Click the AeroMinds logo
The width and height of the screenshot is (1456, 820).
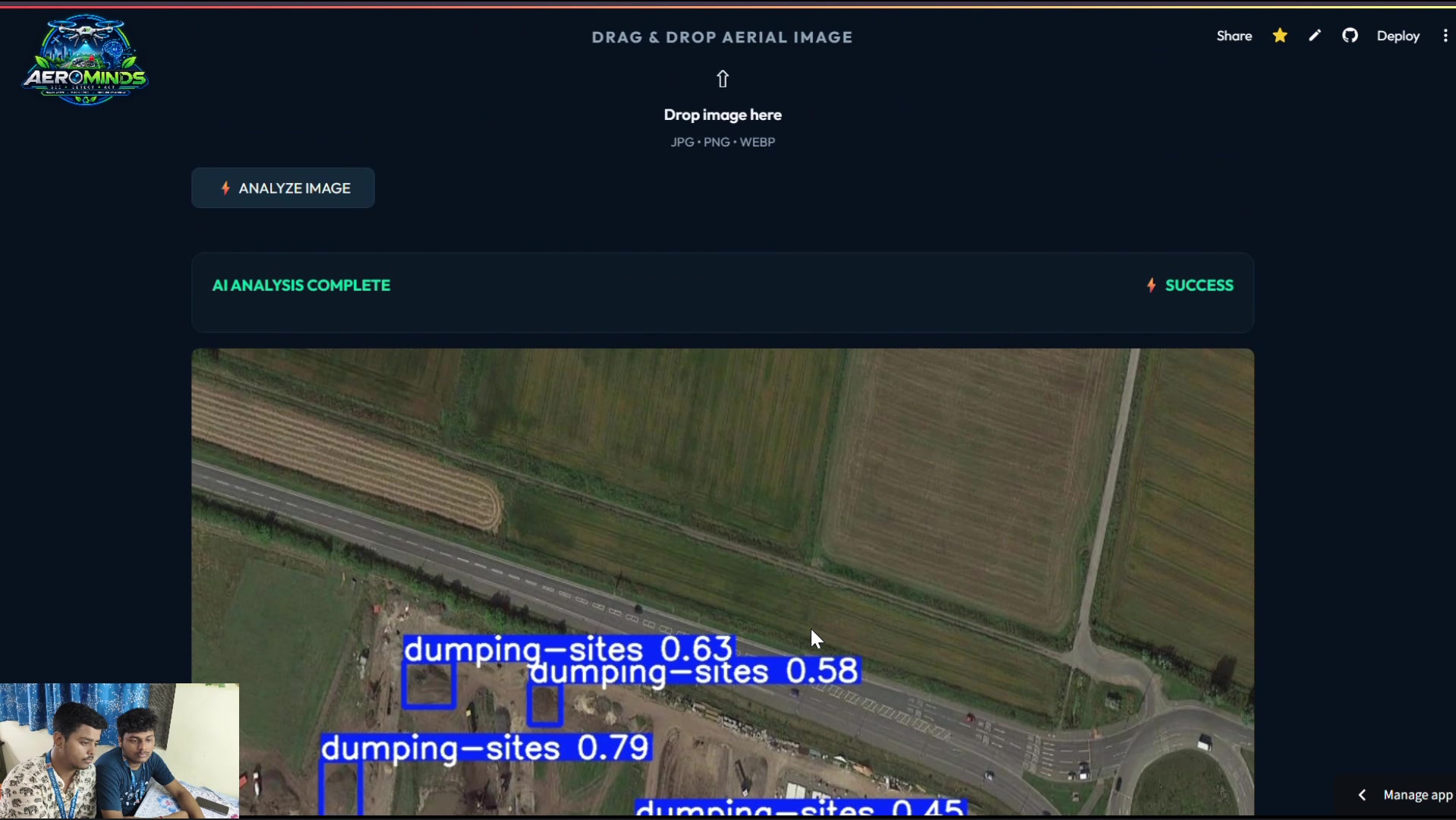point(85,60)
